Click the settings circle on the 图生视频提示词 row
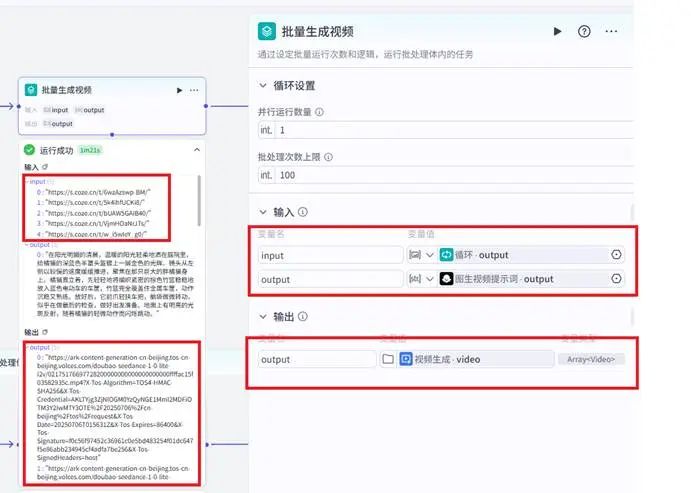This screenshot has width=691, height=493. [617, 279]
